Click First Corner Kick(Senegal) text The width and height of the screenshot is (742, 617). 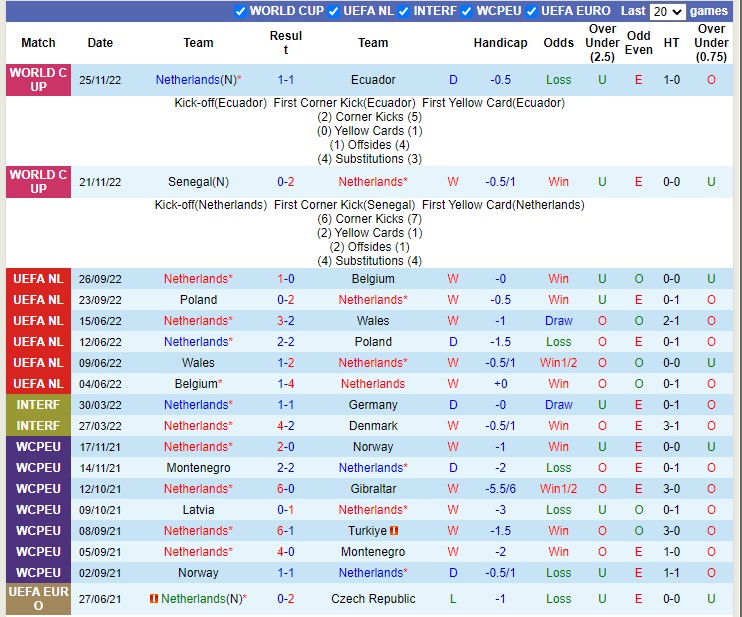tap(344, 205)
